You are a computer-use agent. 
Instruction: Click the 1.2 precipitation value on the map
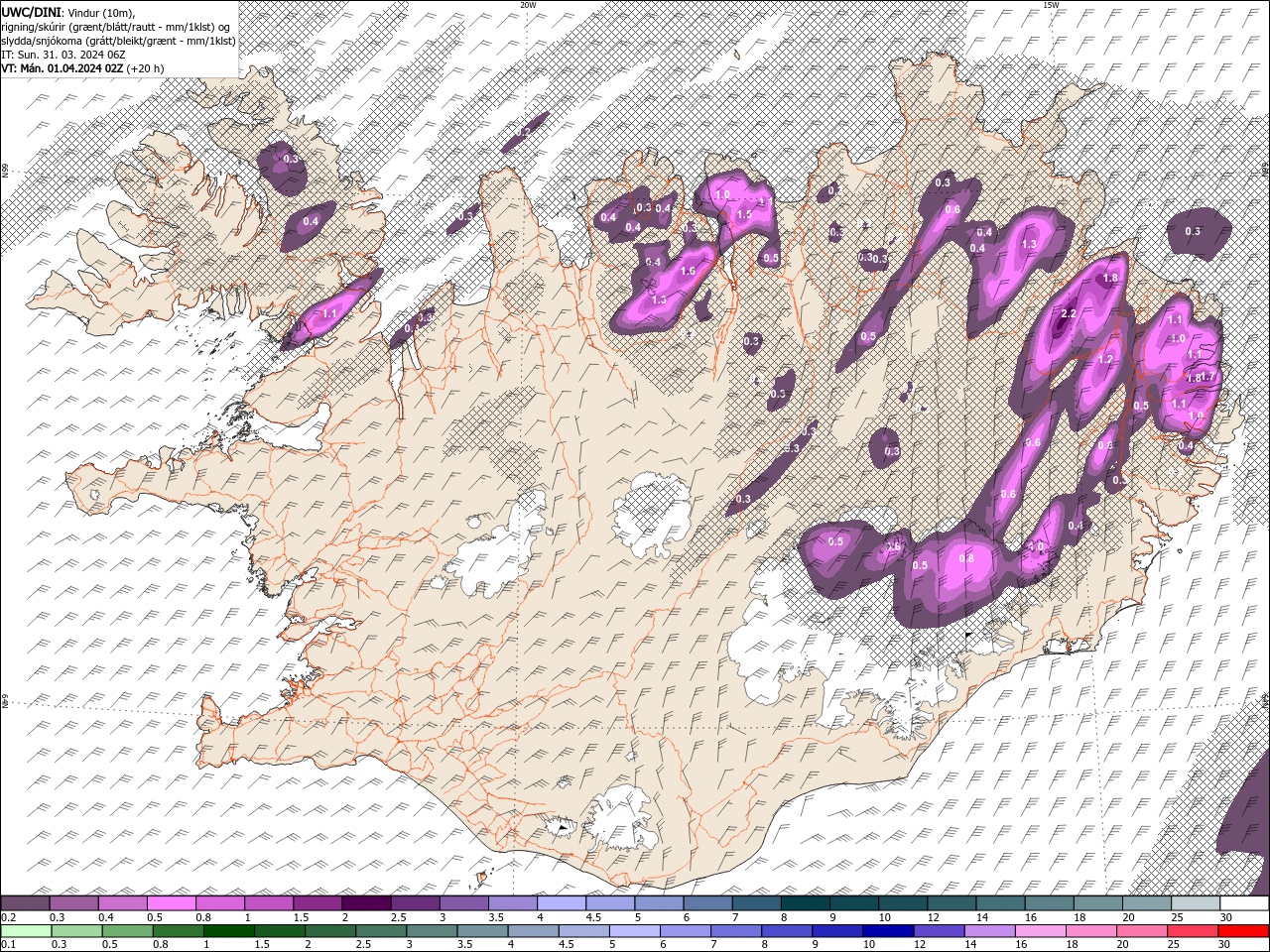coord(1107,360)
